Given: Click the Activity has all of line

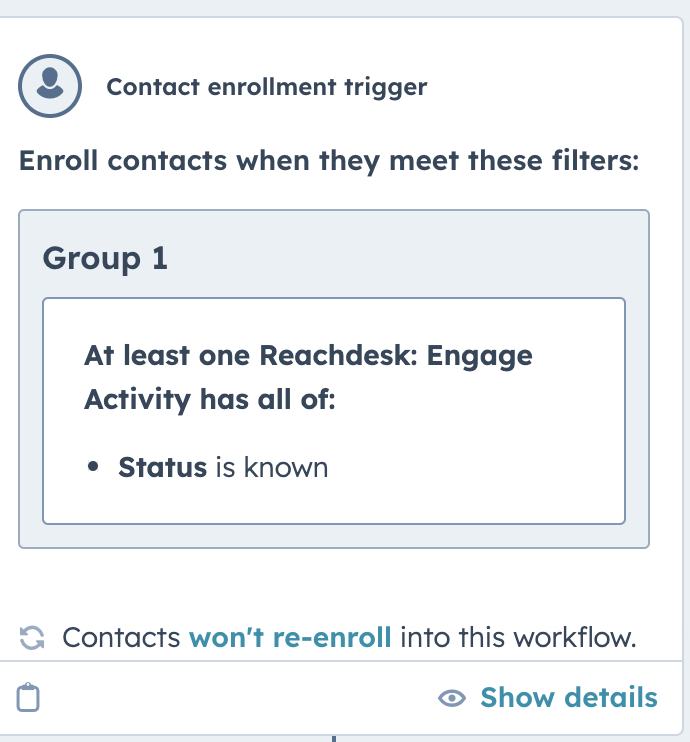Looking at the screenshot, I should pyautogui.click(x=210, y=399).
